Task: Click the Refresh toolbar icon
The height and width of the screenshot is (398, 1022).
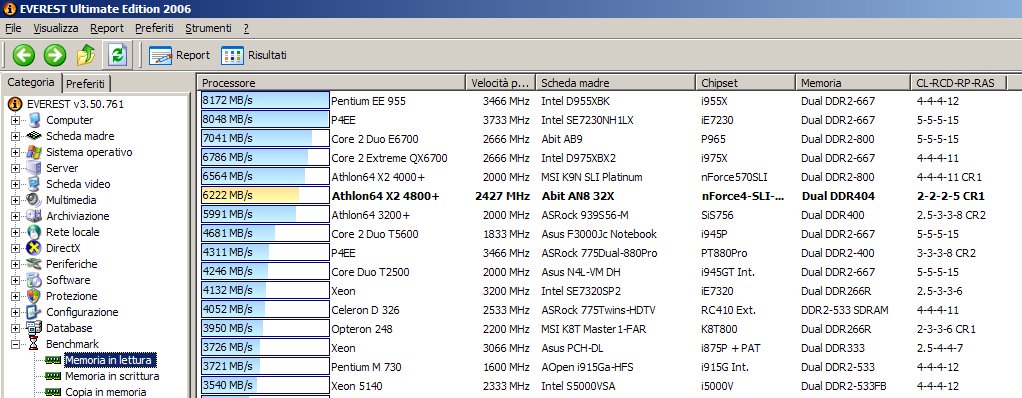Action: [117, 55]
